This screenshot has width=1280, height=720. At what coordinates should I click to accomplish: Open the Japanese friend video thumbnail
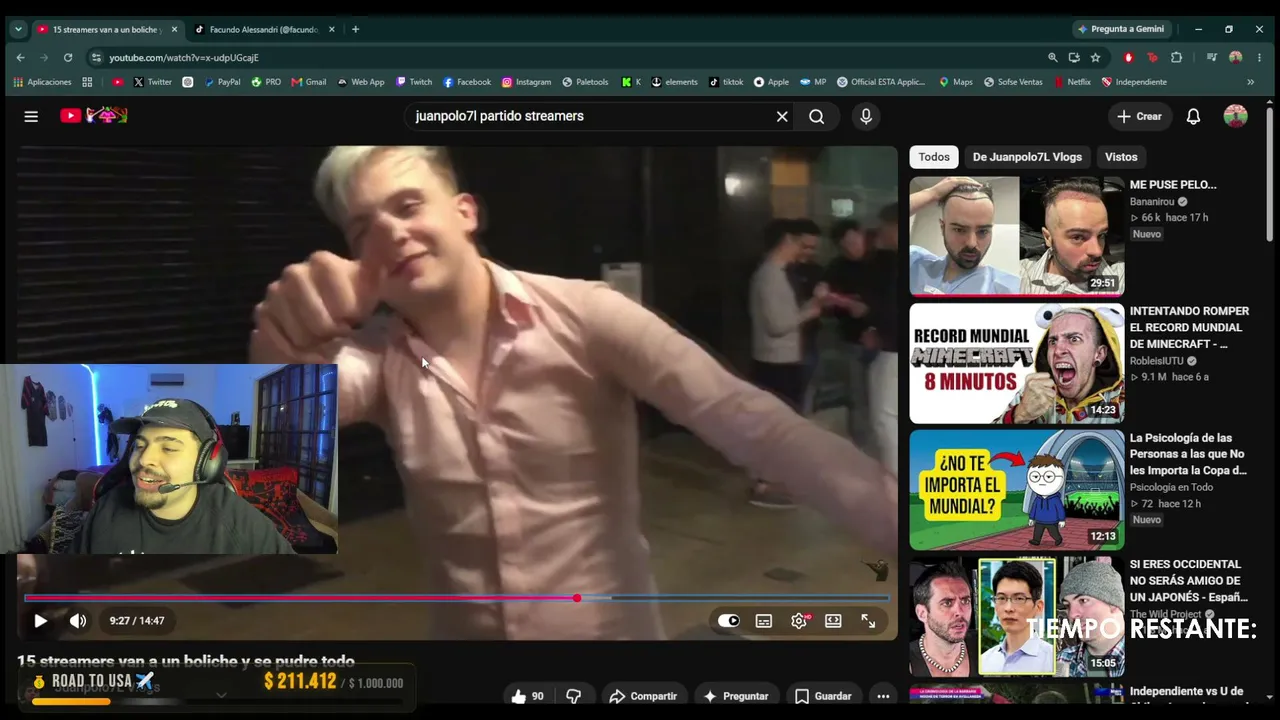tap(1017, 617)
